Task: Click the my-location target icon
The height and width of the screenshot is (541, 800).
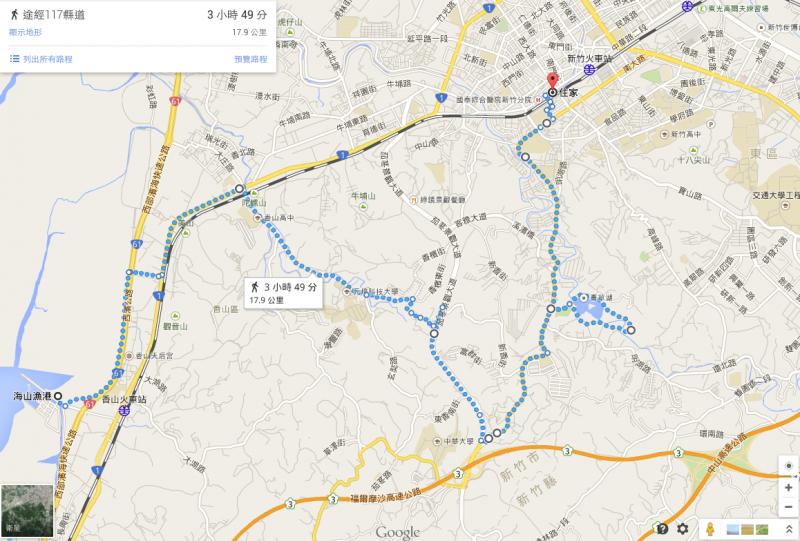Action: pos(789,466)
